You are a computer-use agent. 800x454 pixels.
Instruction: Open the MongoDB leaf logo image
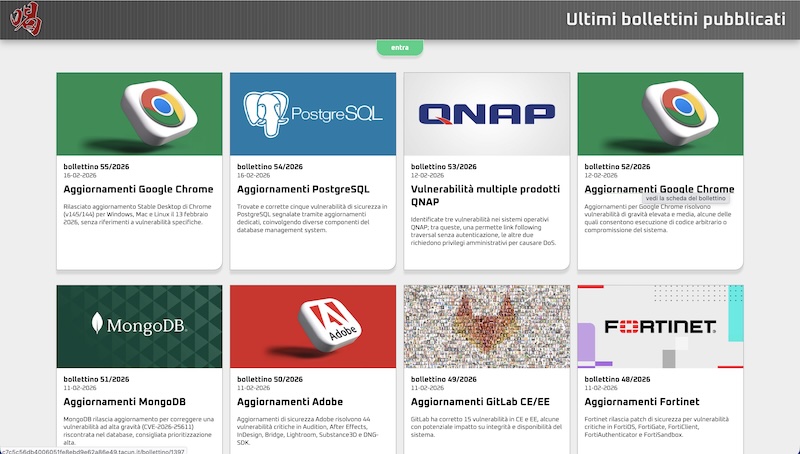[139, 326]
